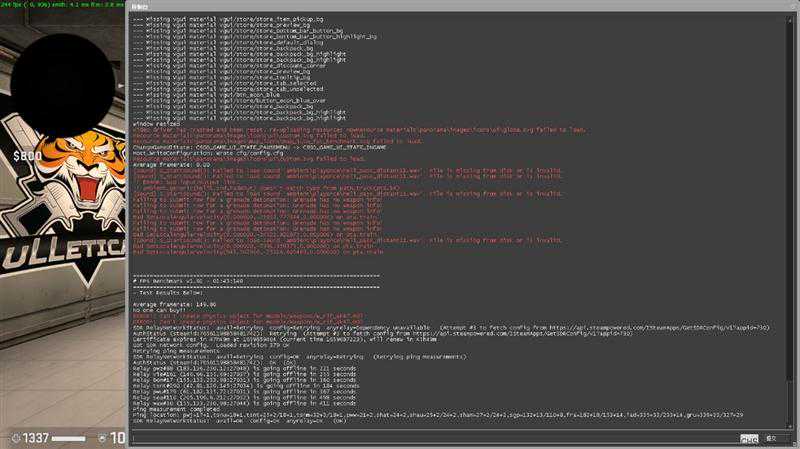This screenshot has width=800, height=449.
Task: Click the armor shield icon in the HUD
Action: [102, 438]
